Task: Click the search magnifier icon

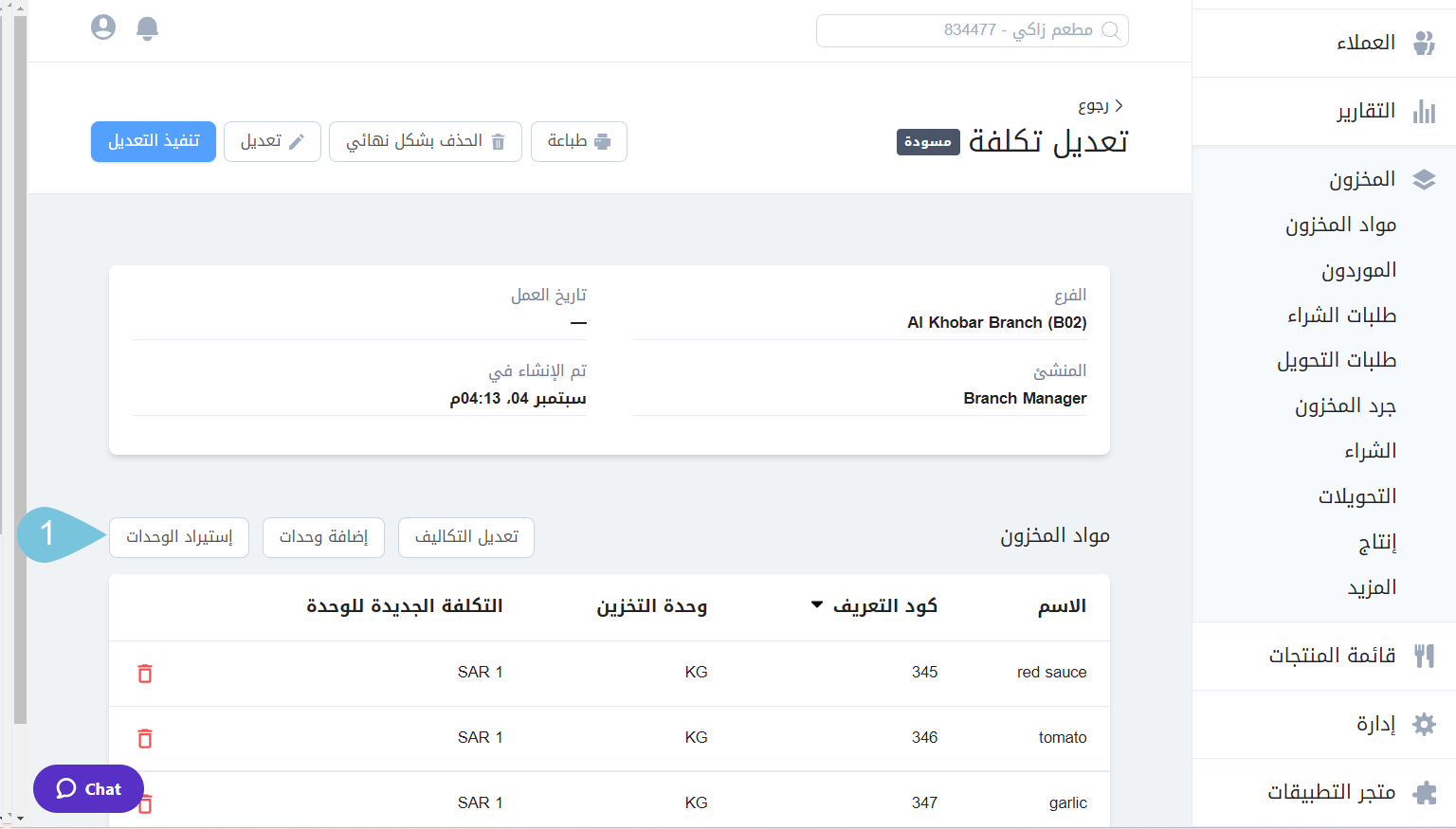Action: pyautogui.click(x=1110, y=30)
